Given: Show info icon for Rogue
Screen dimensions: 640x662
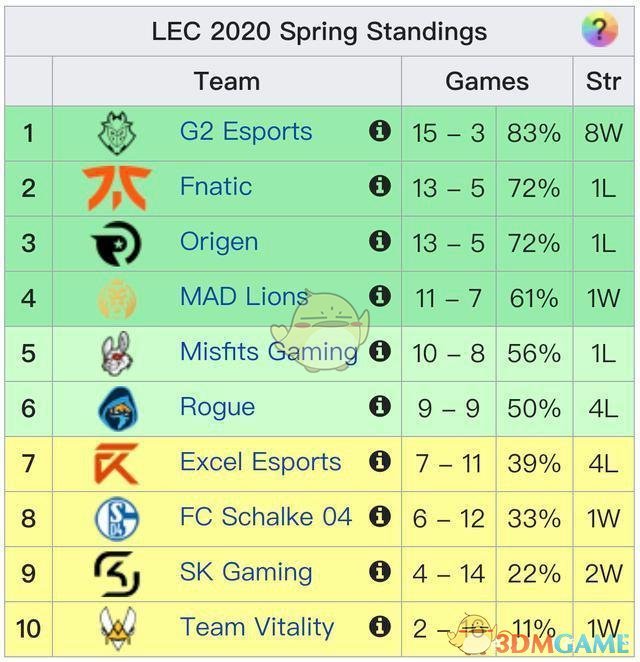Looking at the screenshot, I should tap(380, 406).
